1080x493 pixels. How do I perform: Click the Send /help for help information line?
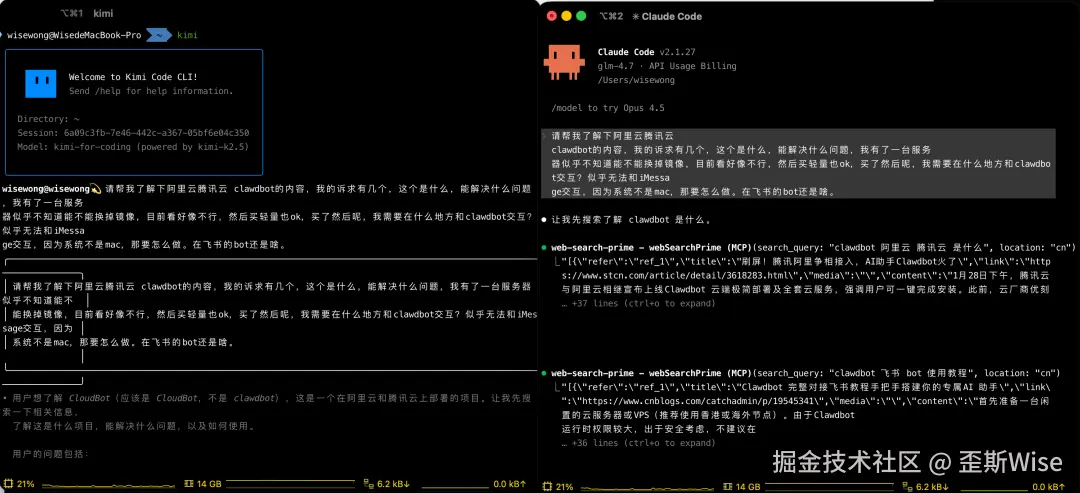151,91
